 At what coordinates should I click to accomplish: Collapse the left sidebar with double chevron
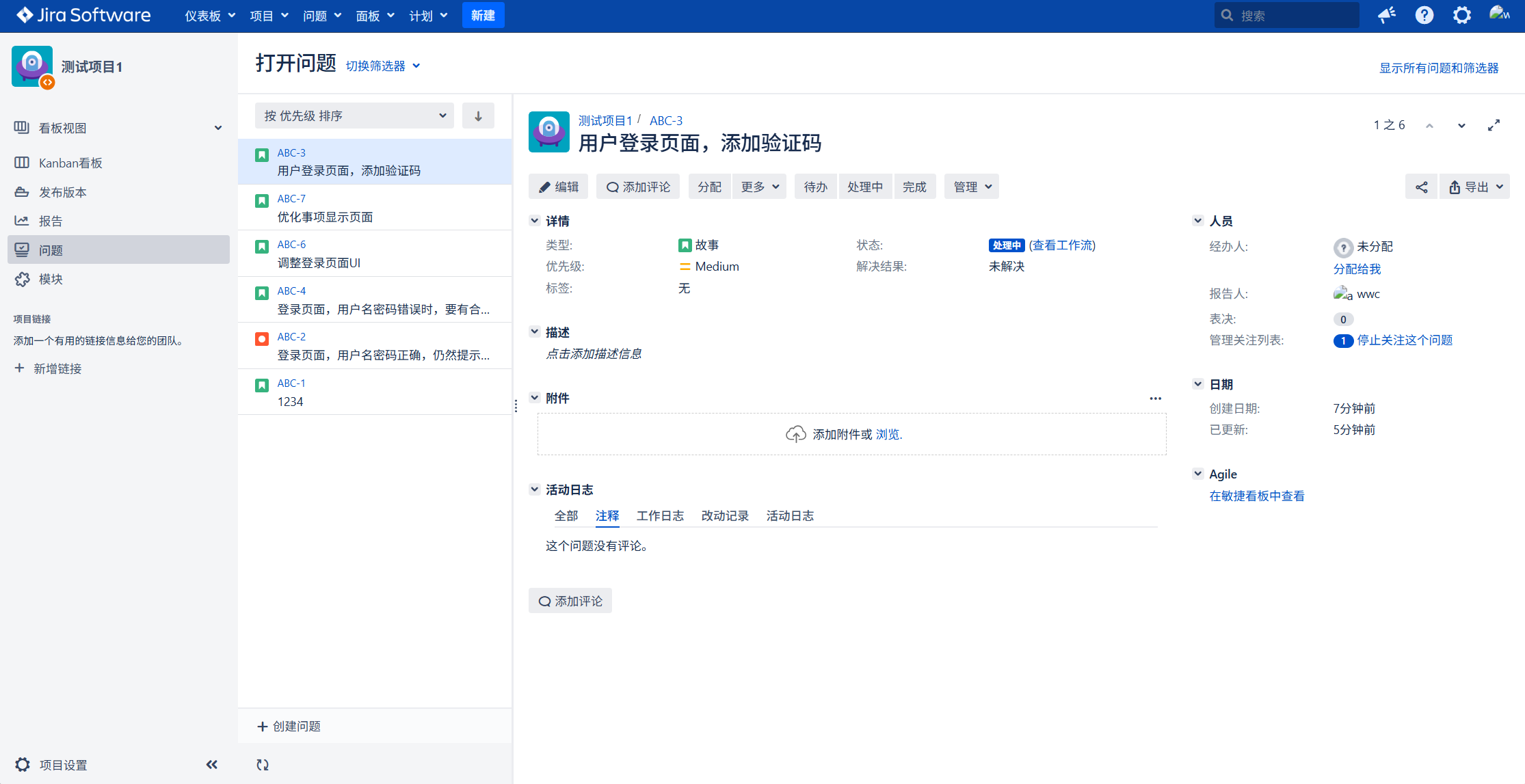click(211, 764)
